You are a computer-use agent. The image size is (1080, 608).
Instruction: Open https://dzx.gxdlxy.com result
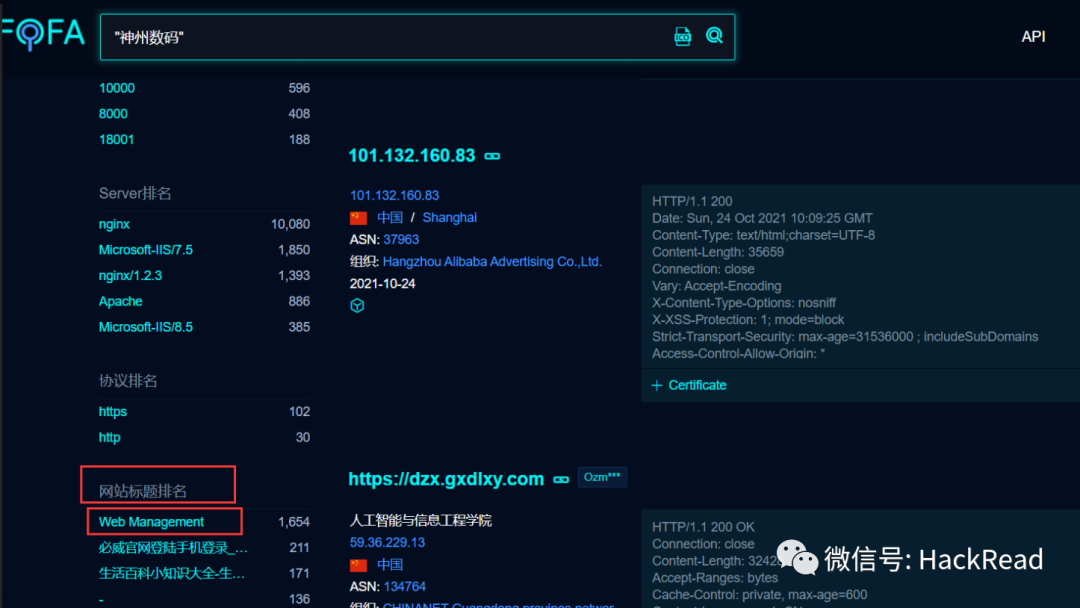(446, 479)
